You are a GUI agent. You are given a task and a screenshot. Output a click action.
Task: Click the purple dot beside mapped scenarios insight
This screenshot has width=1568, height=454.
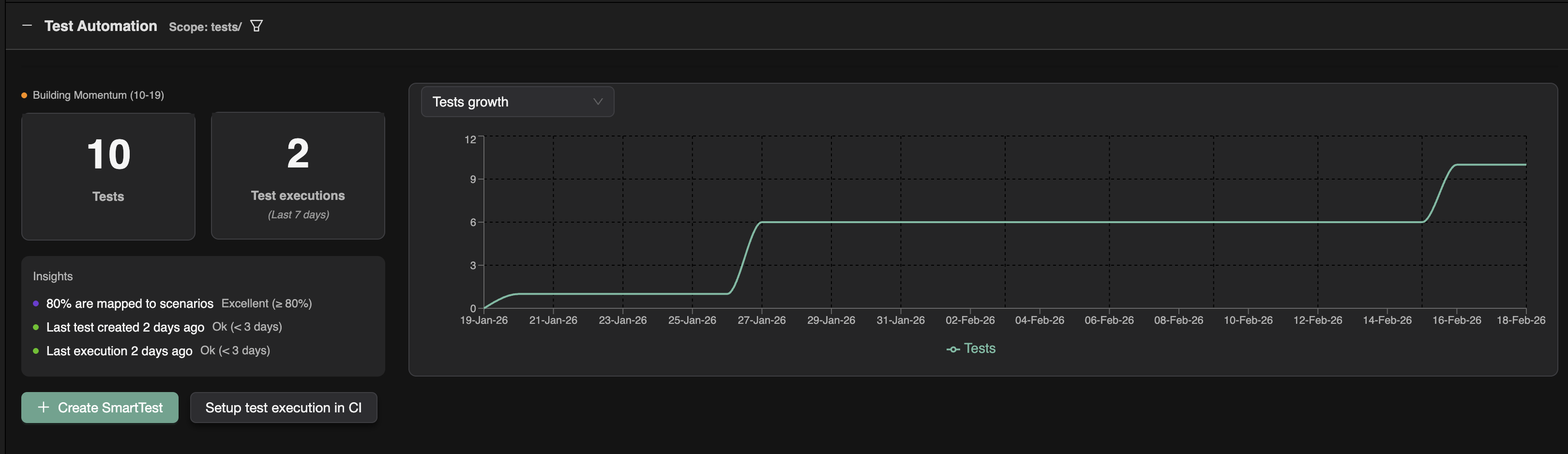pyautogui.click(x=36, y=303)
